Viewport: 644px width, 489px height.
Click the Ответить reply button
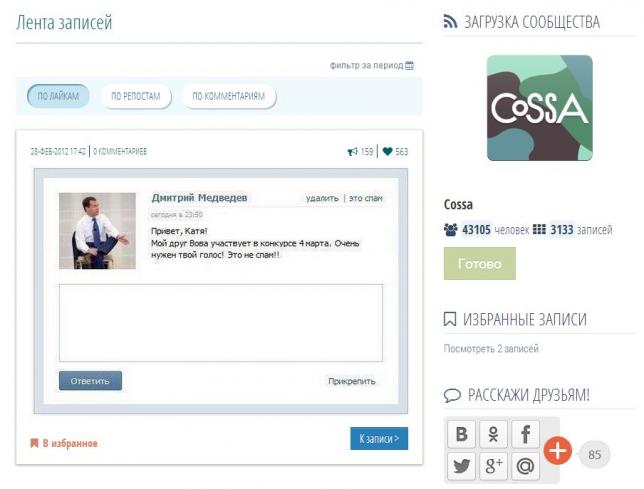pos(90,381)
